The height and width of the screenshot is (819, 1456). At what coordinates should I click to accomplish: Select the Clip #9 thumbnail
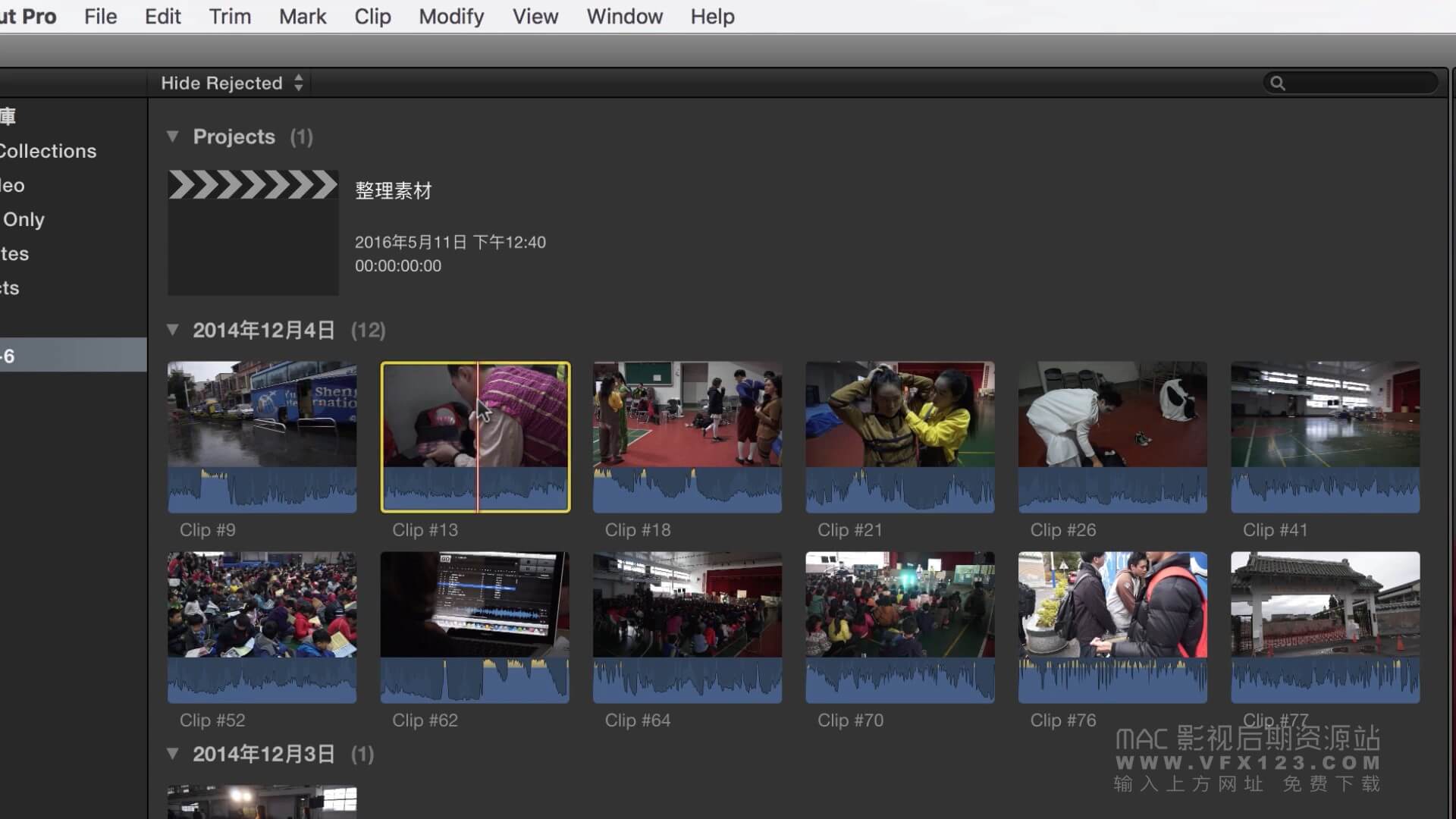coord(262,437)
